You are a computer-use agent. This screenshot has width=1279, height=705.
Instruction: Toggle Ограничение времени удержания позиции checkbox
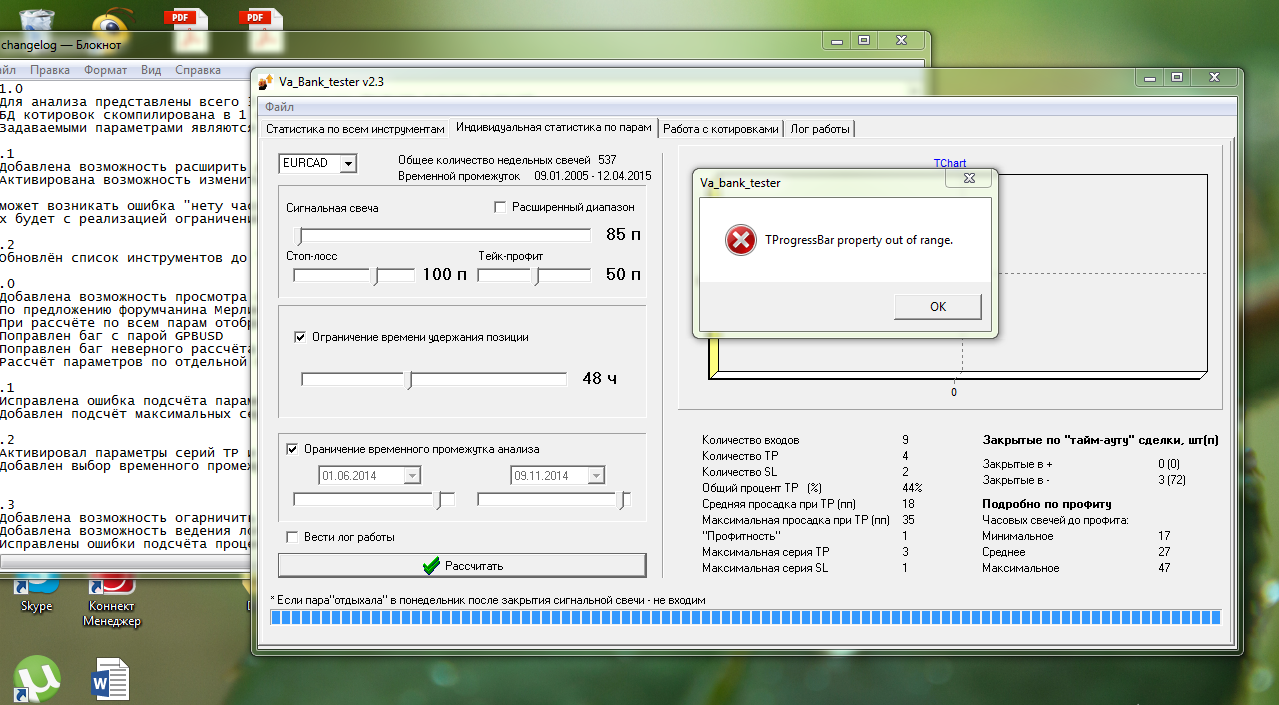pyautogui.click(x=300, y=337)
